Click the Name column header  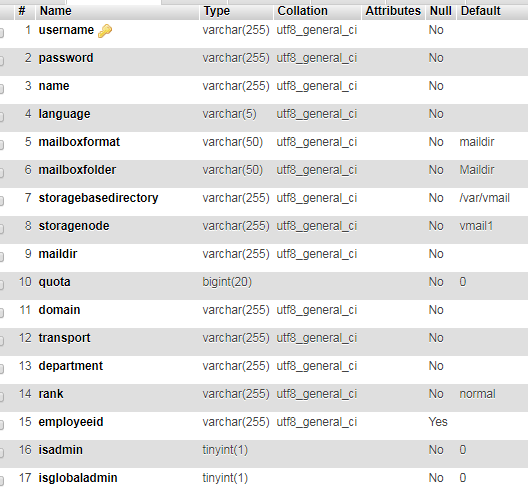(56, 11)
